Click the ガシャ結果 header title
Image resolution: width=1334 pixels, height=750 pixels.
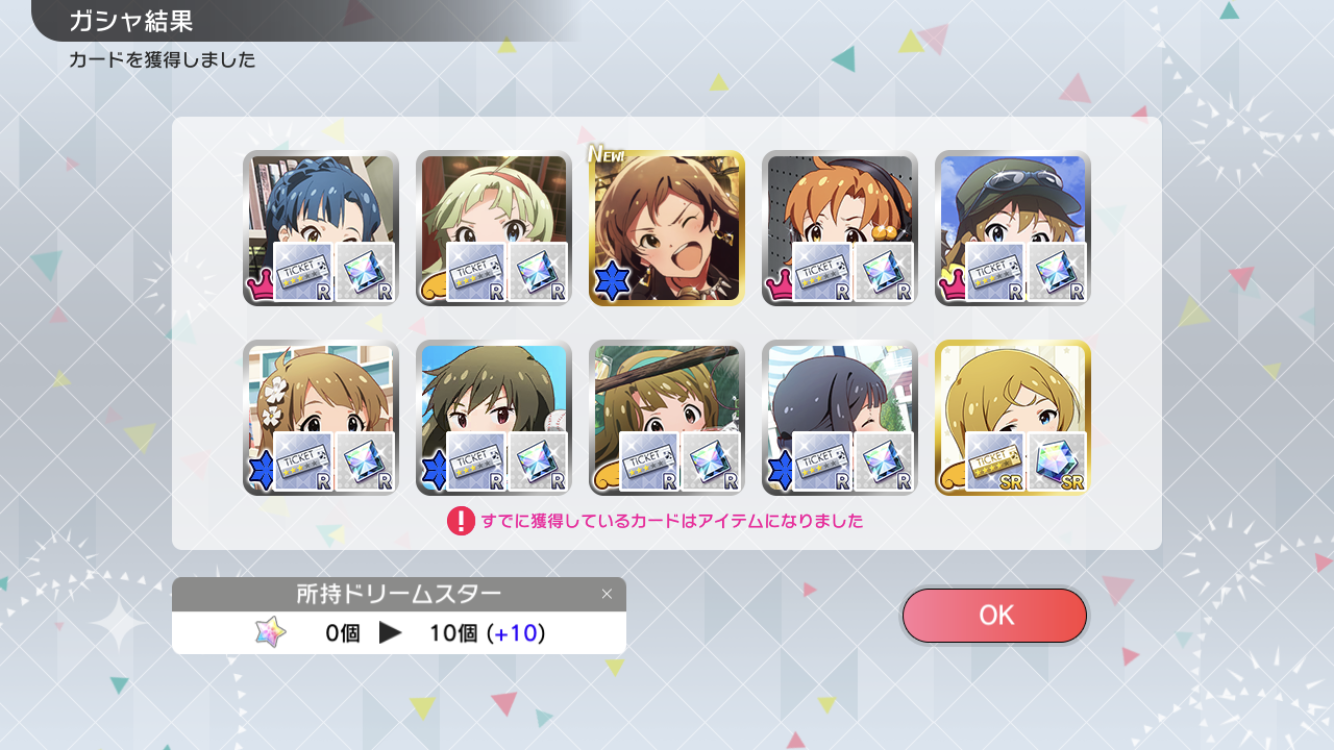tap(131, 21)
